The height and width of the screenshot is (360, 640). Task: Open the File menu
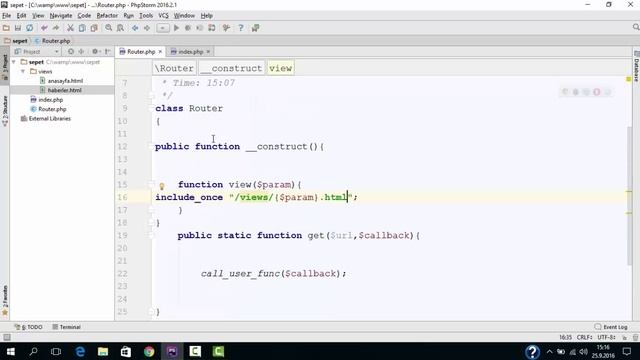[7, 16]
